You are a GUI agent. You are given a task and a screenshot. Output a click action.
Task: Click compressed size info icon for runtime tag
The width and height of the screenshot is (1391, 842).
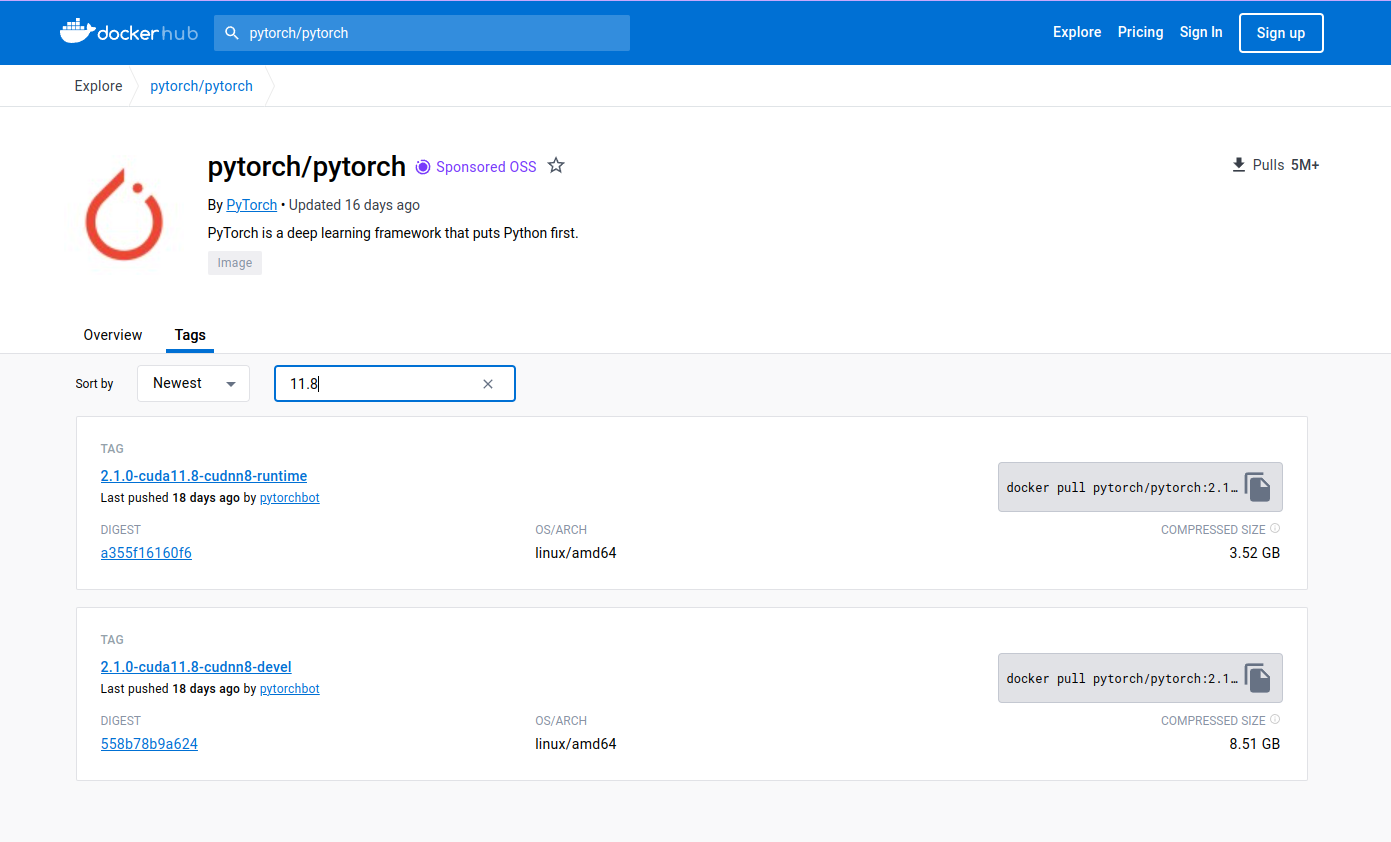pos(1275,529)
